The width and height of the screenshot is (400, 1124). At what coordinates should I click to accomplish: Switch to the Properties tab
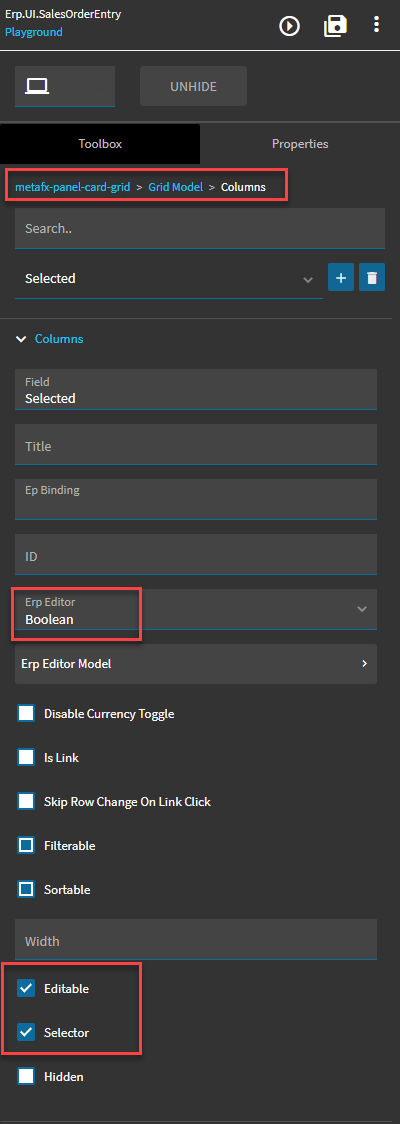point(300,144)
